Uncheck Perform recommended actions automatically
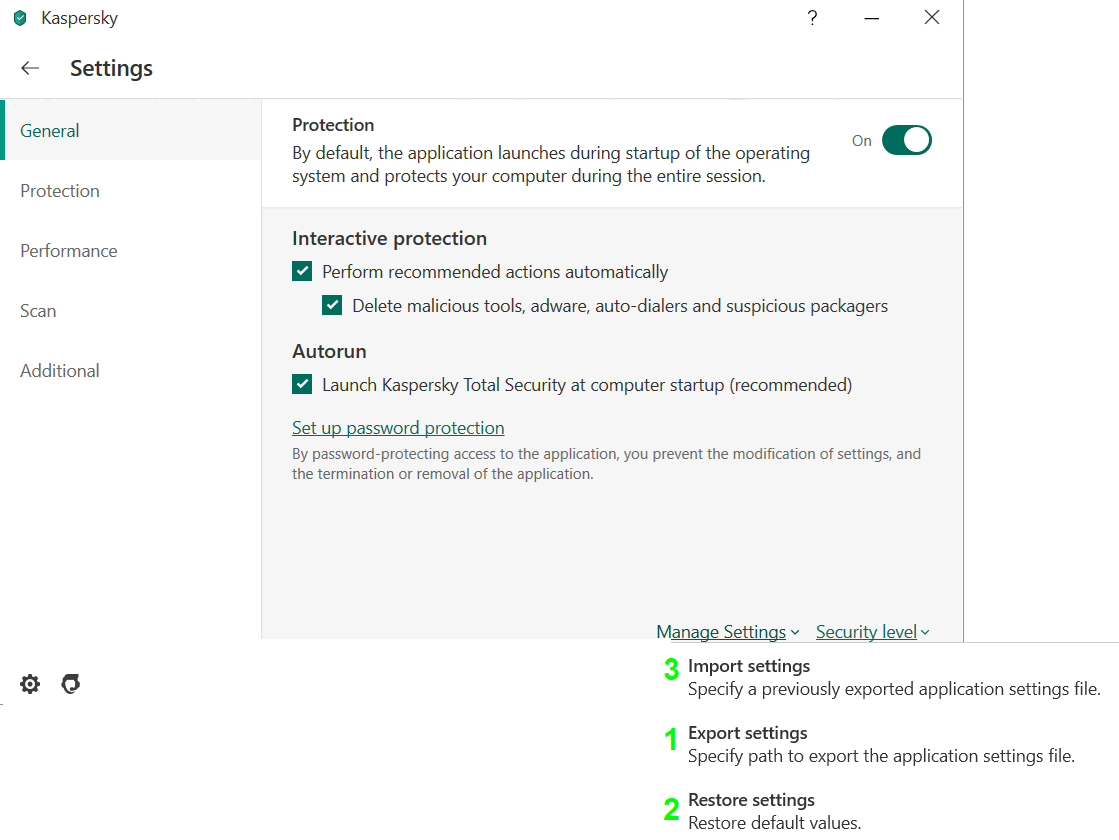Image resolution: width=1119 pixels, height=840 pixels. tap(302, 271)
